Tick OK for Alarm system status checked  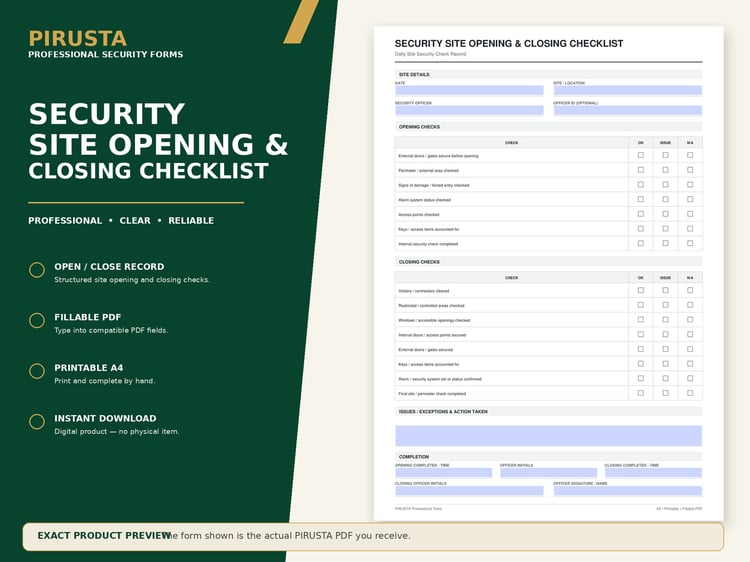(640, 199)
